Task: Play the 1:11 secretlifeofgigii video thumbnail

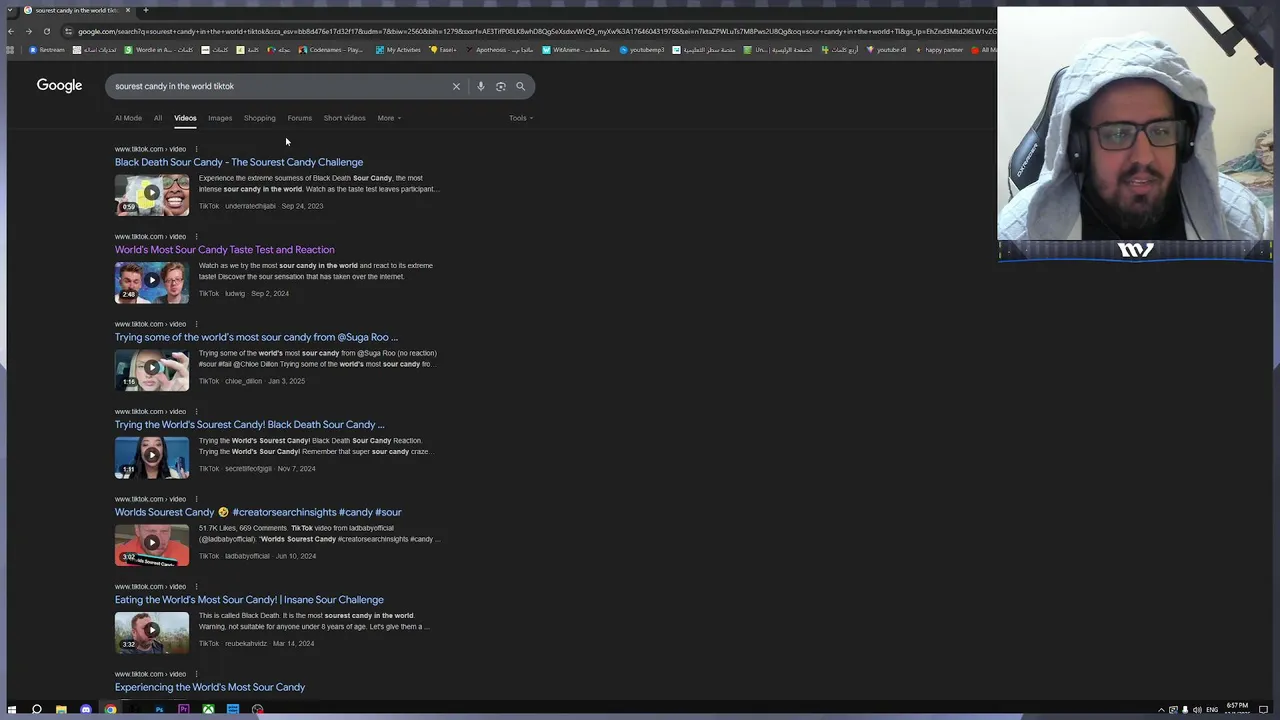Action: pyautogui.click(x=152, y=457)
